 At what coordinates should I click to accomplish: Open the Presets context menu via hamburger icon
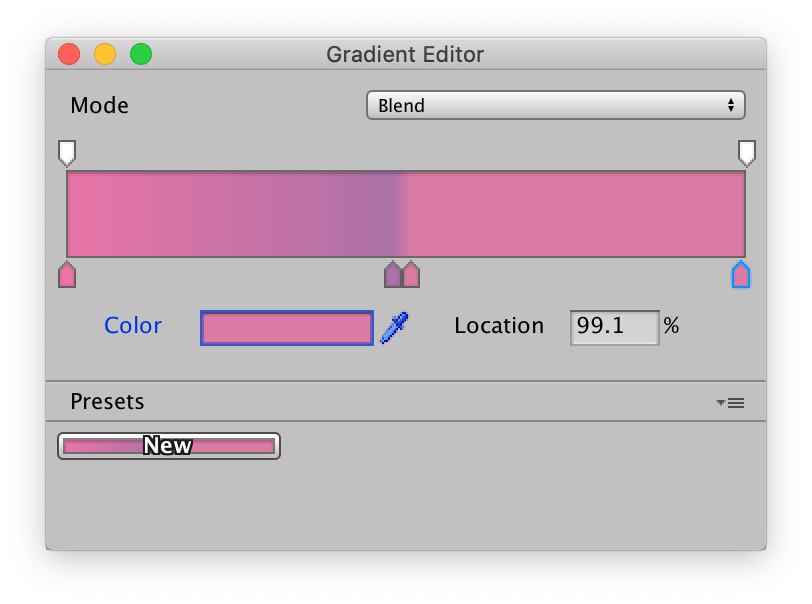pyautogui.click(x=735, y=401)
